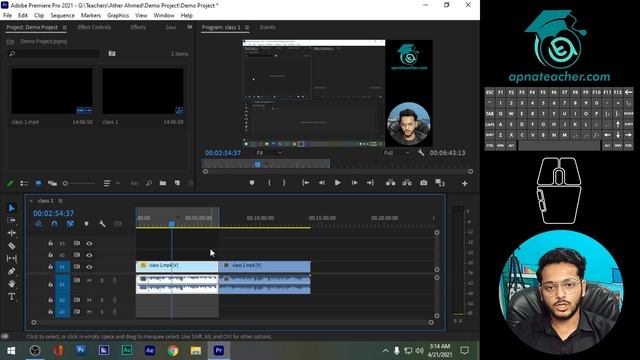Open the Full playback resolution dropdown
Screen dimensions: 640x360
[x=396, y=153]
